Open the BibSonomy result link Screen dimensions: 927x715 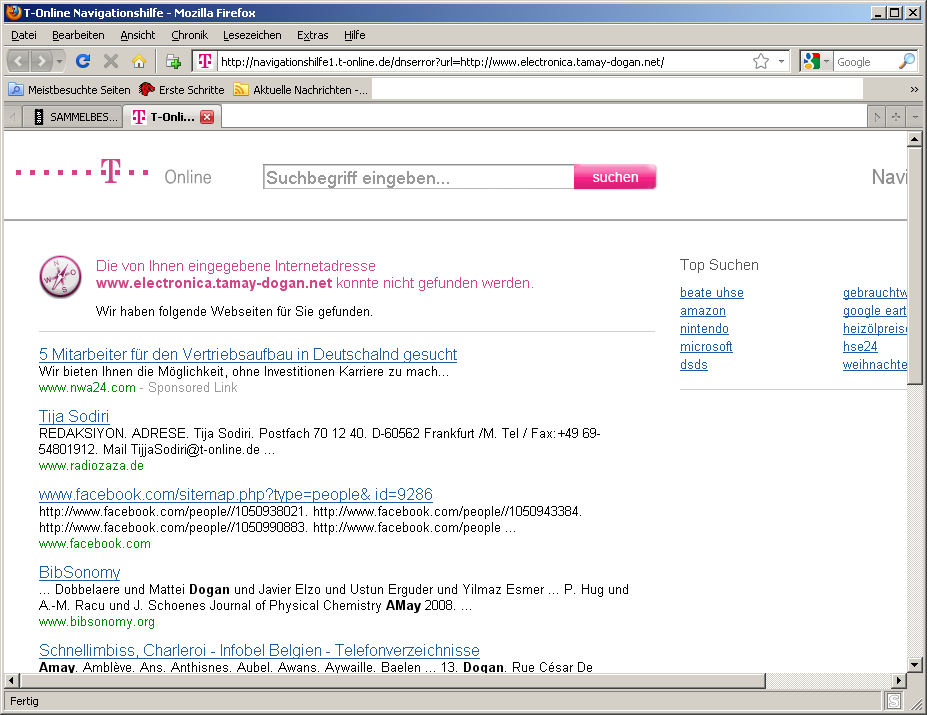pos(79,572)
